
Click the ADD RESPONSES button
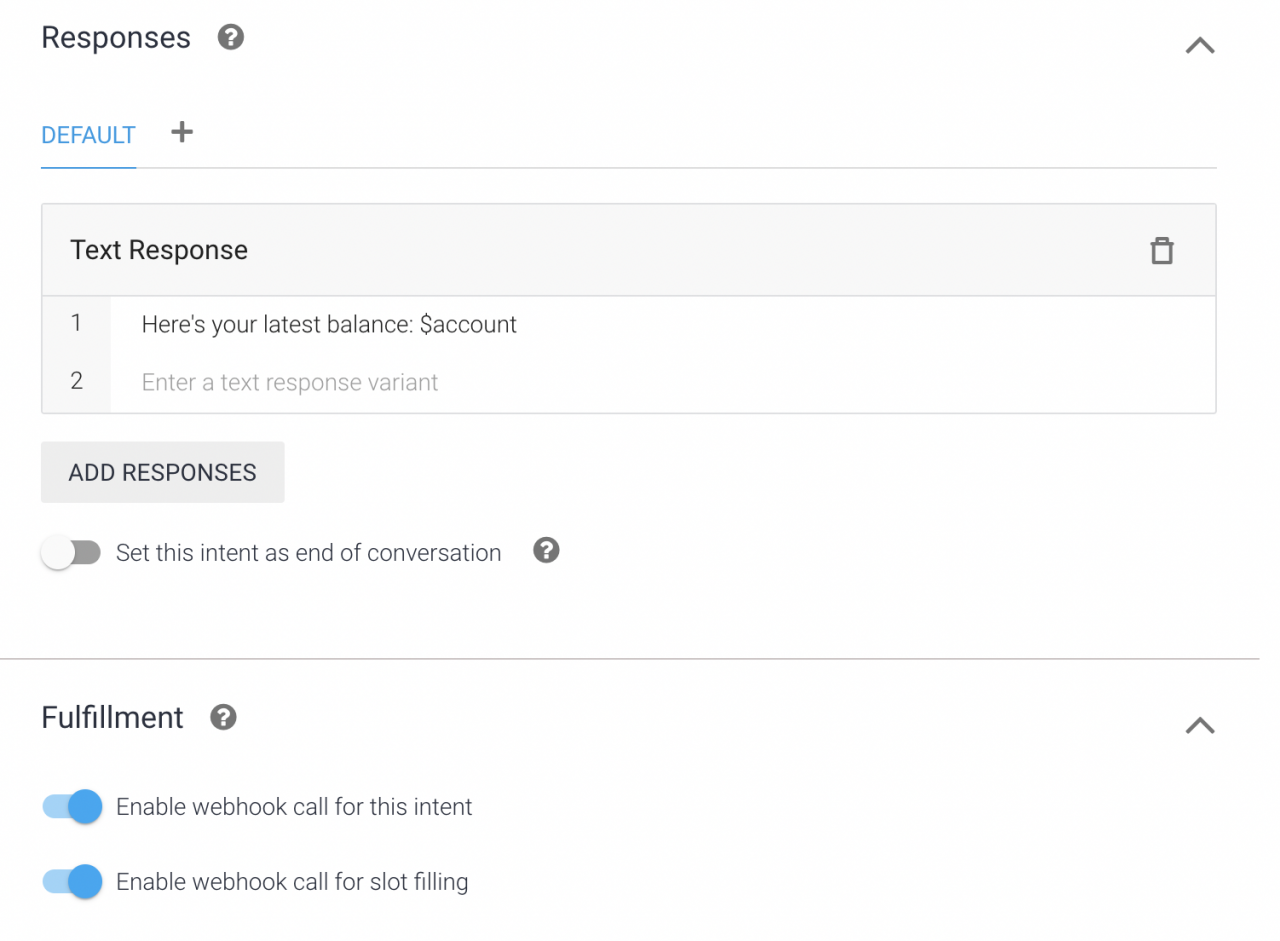pyautogui.click(x=163, y=472)
